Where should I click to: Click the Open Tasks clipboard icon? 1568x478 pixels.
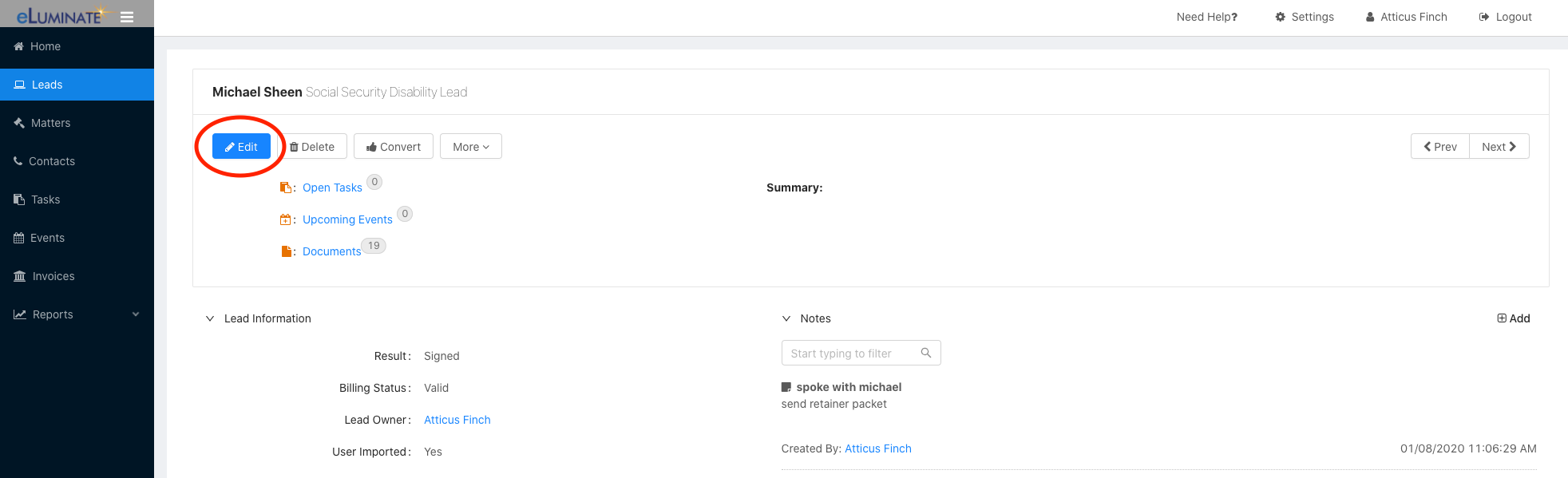286,188
